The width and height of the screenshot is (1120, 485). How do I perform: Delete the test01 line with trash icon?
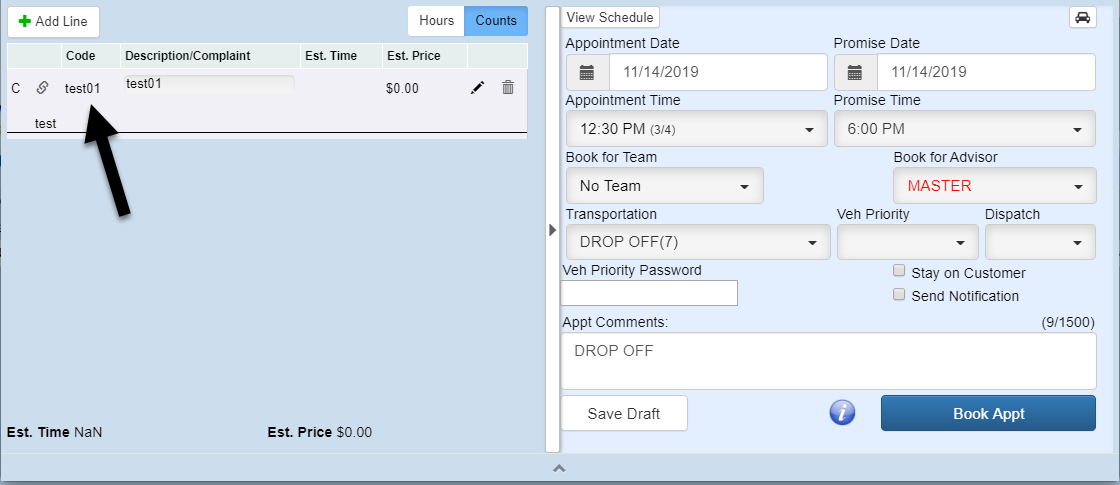pyautogui.click(x=508, y=88)
